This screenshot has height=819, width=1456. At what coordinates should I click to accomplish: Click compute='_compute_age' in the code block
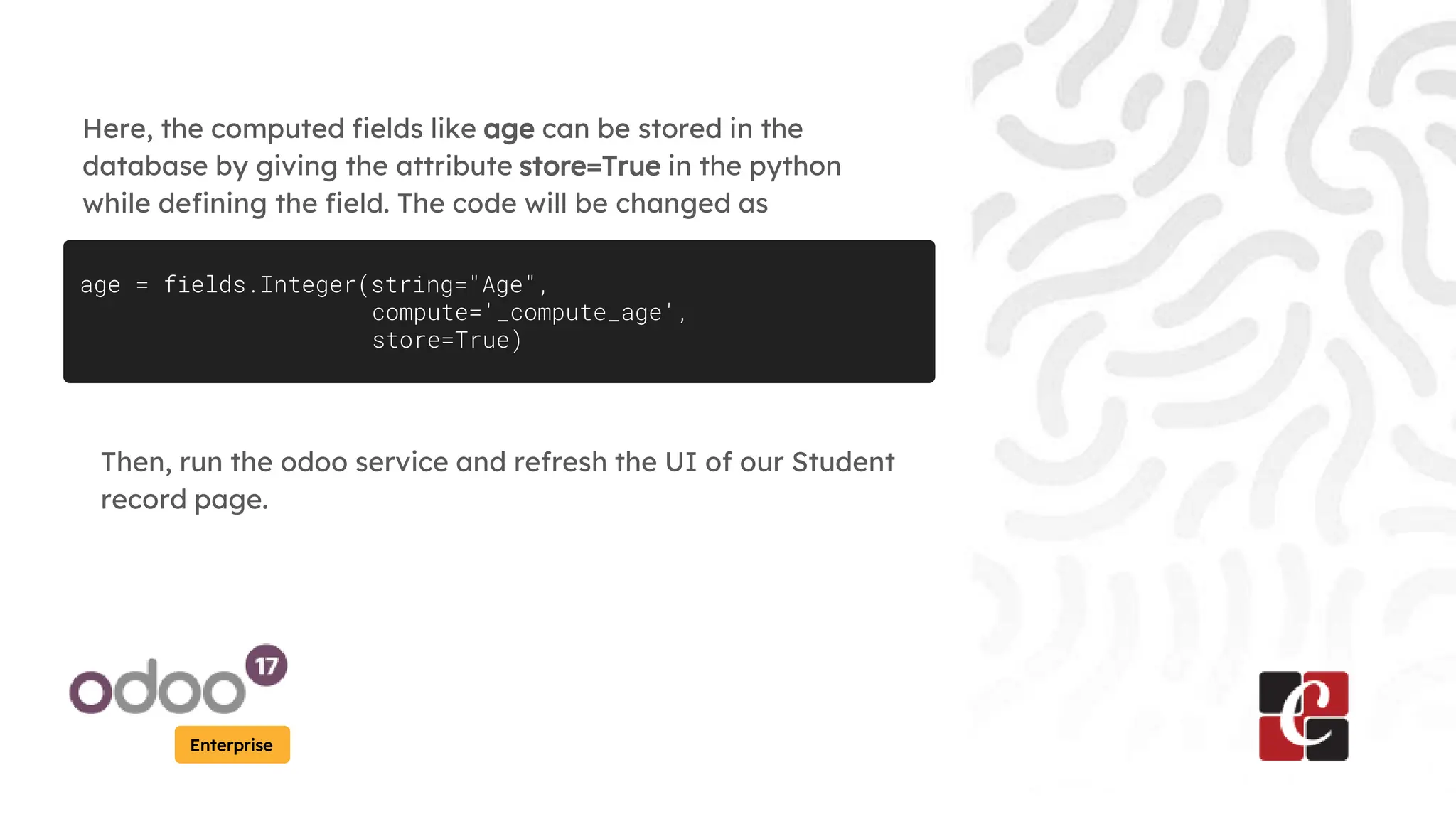[523, 312]
